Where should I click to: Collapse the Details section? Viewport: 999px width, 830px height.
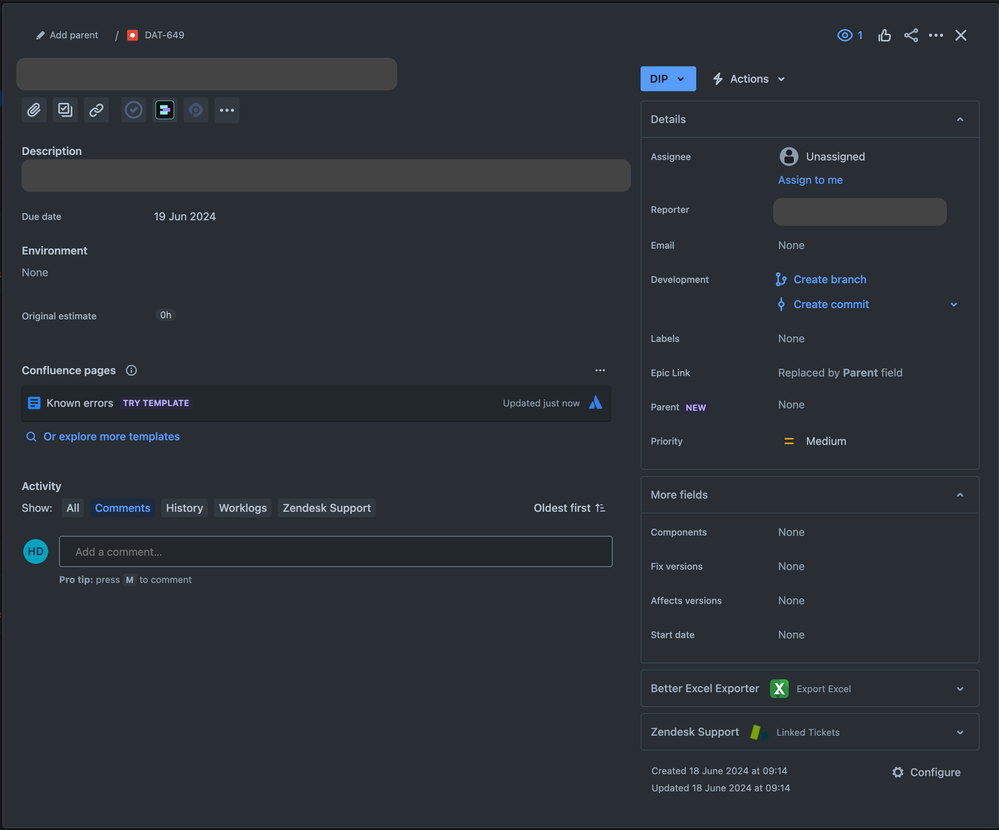(959, 119)
